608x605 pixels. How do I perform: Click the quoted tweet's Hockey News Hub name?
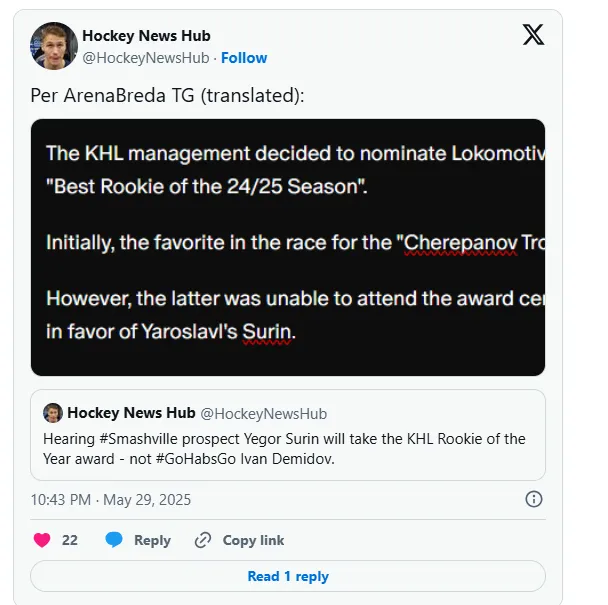[131, 413]
